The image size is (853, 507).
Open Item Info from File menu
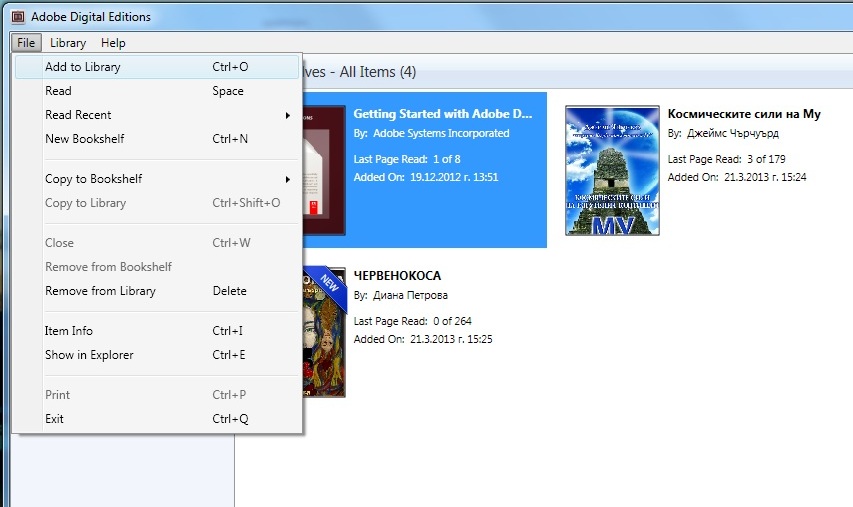(x=69, y=331)
